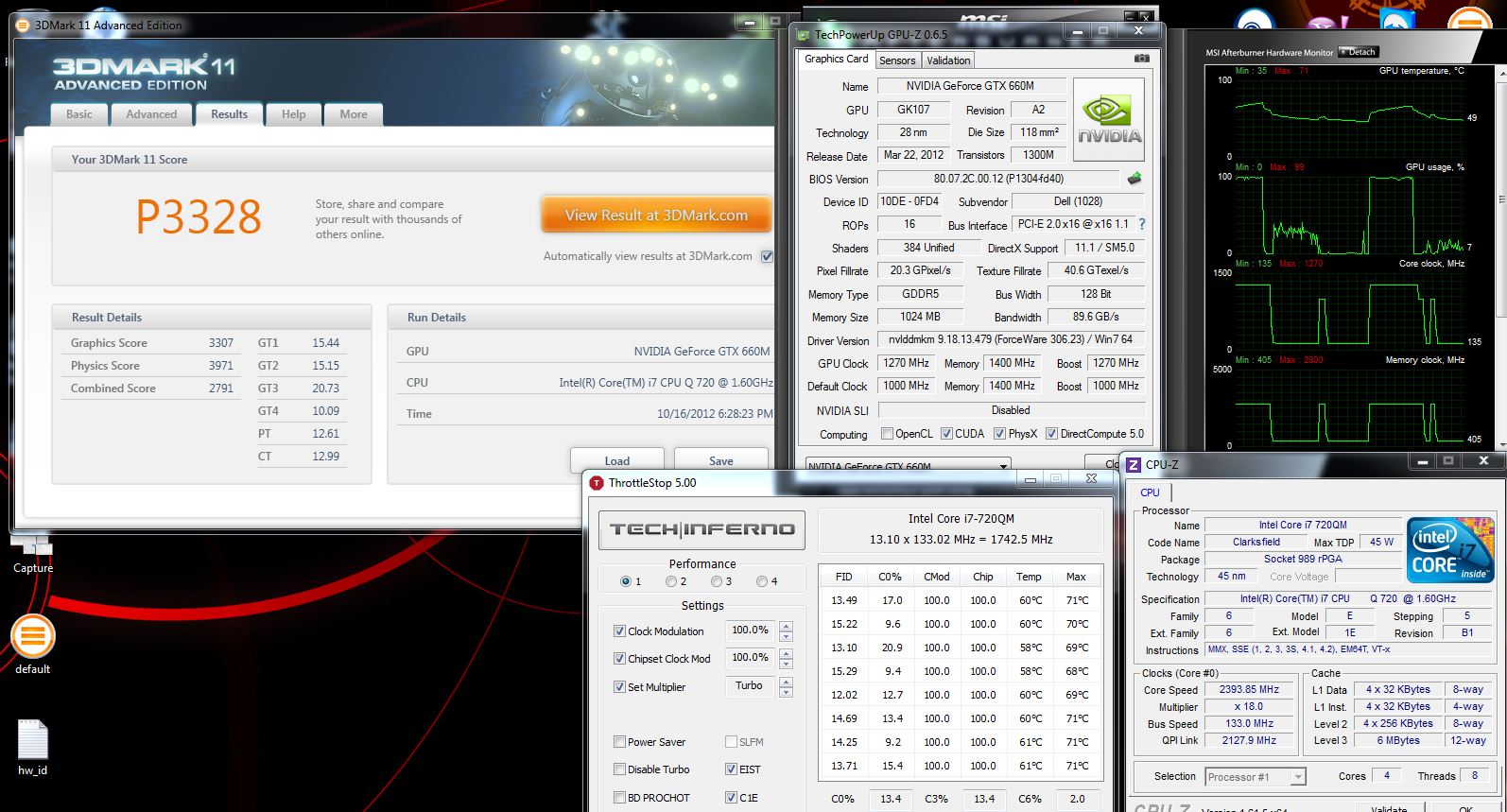The image size is (1507, 812).
Task: Adjust Clock Modulation percentage stepper
Action: [x=786, y=631]
